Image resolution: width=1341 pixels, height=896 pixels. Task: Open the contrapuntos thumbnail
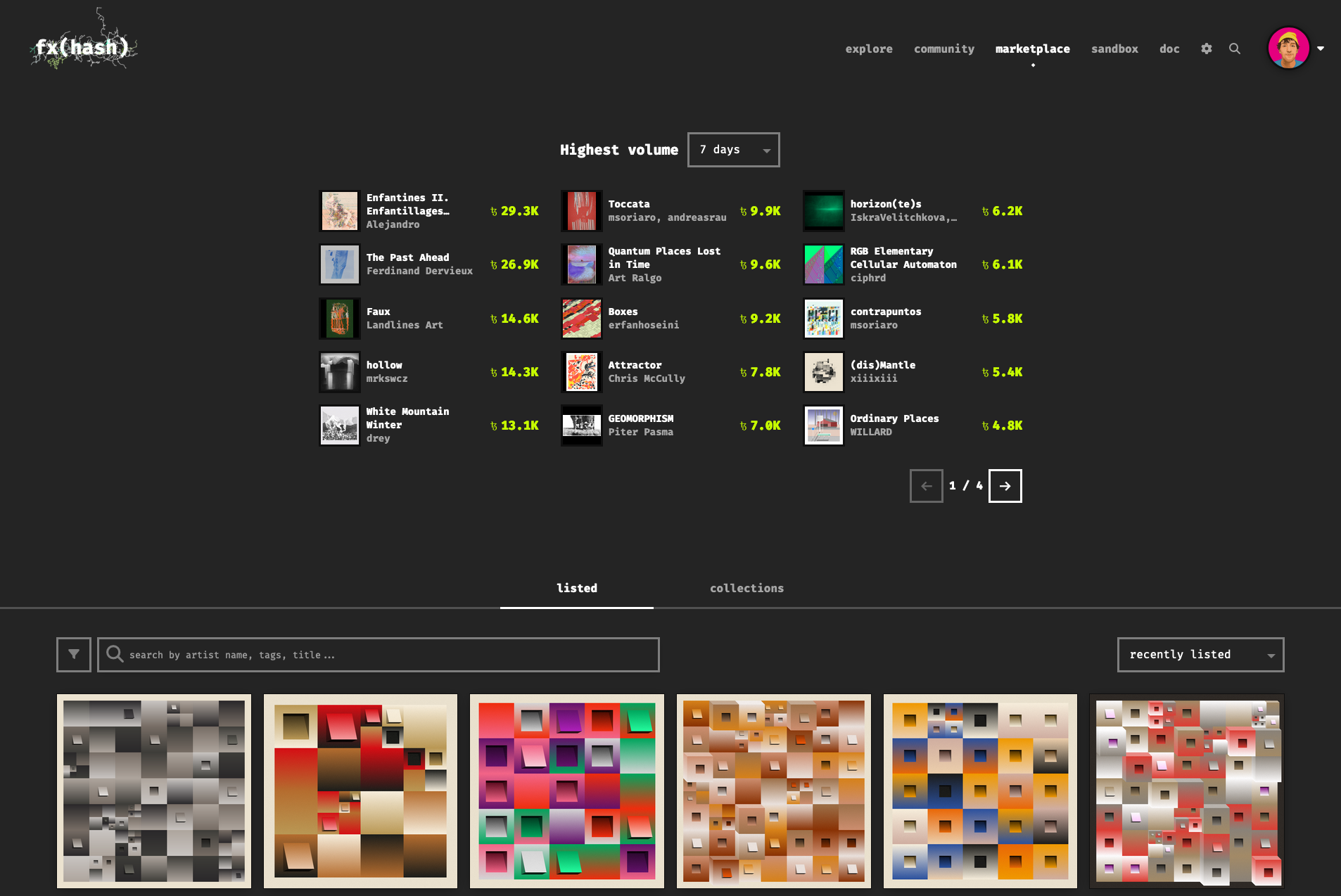tap(824, 319)
